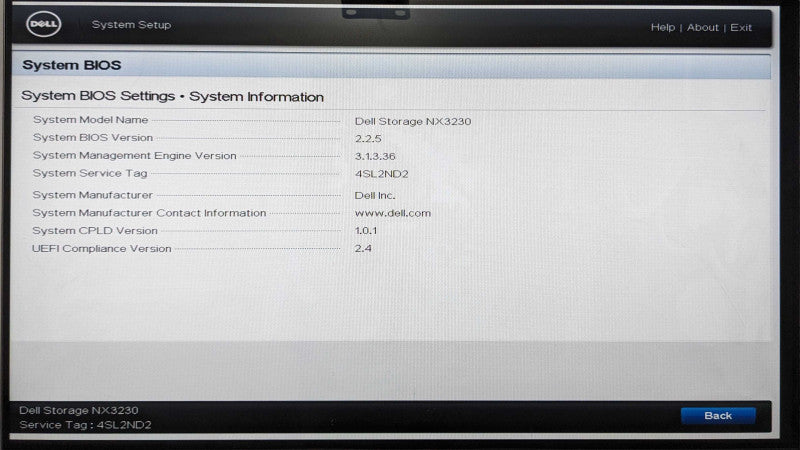Select System Manufacturer Contact Information label
Screen dimensions: 800x450
pos(149,213)
